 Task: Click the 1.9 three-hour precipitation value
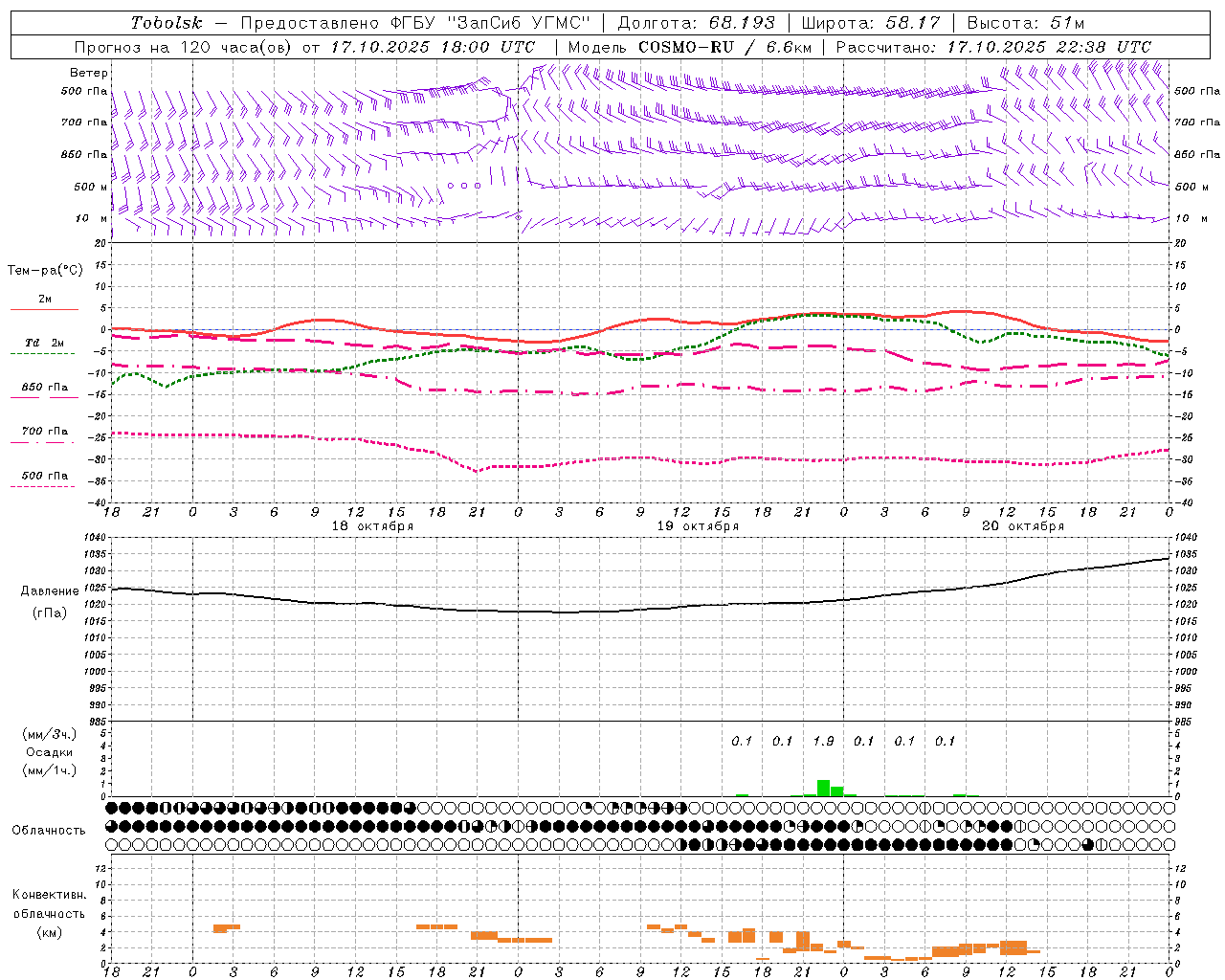pos(823,741)
